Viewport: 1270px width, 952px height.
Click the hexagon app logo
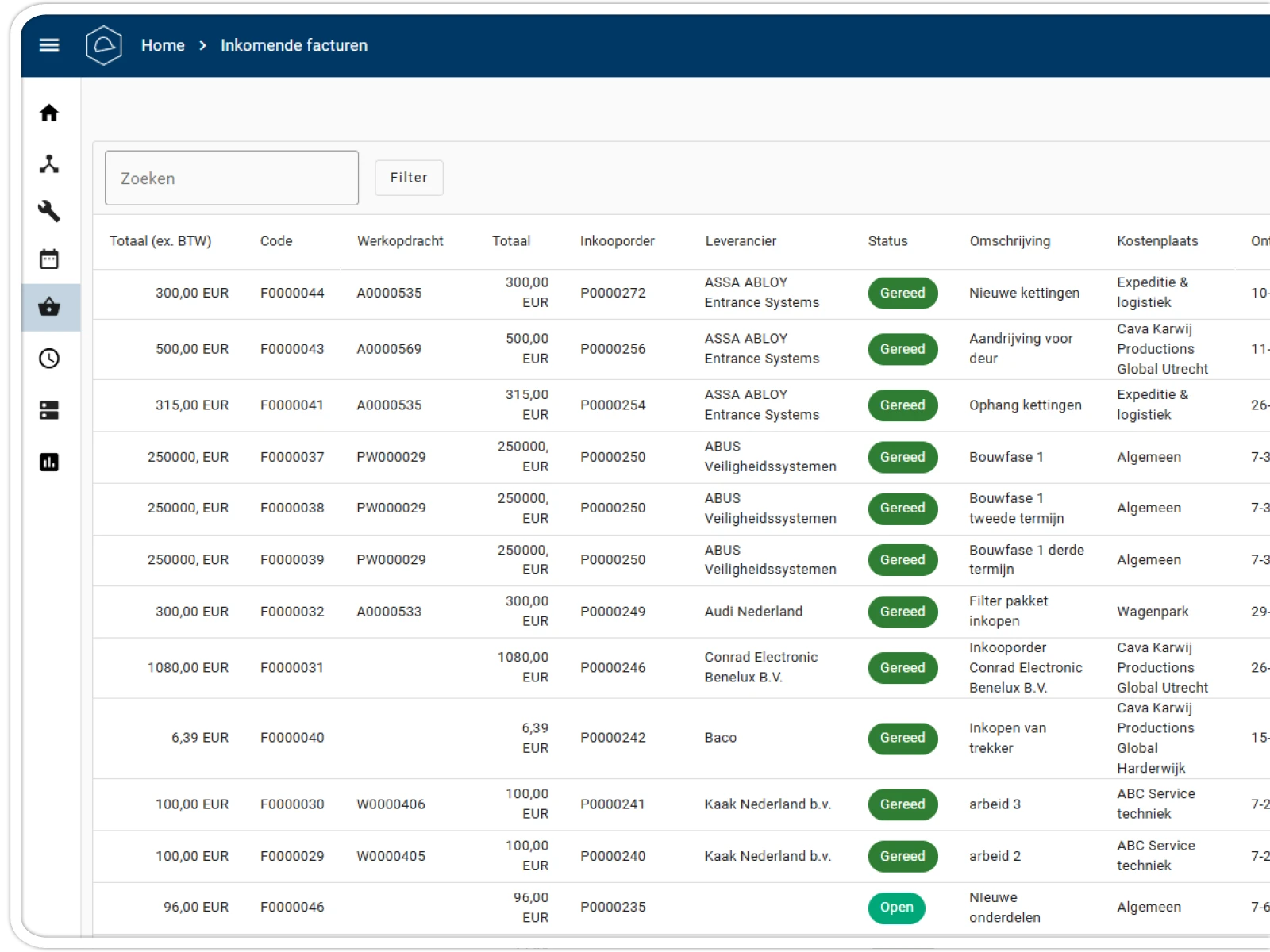click(104, 45)
